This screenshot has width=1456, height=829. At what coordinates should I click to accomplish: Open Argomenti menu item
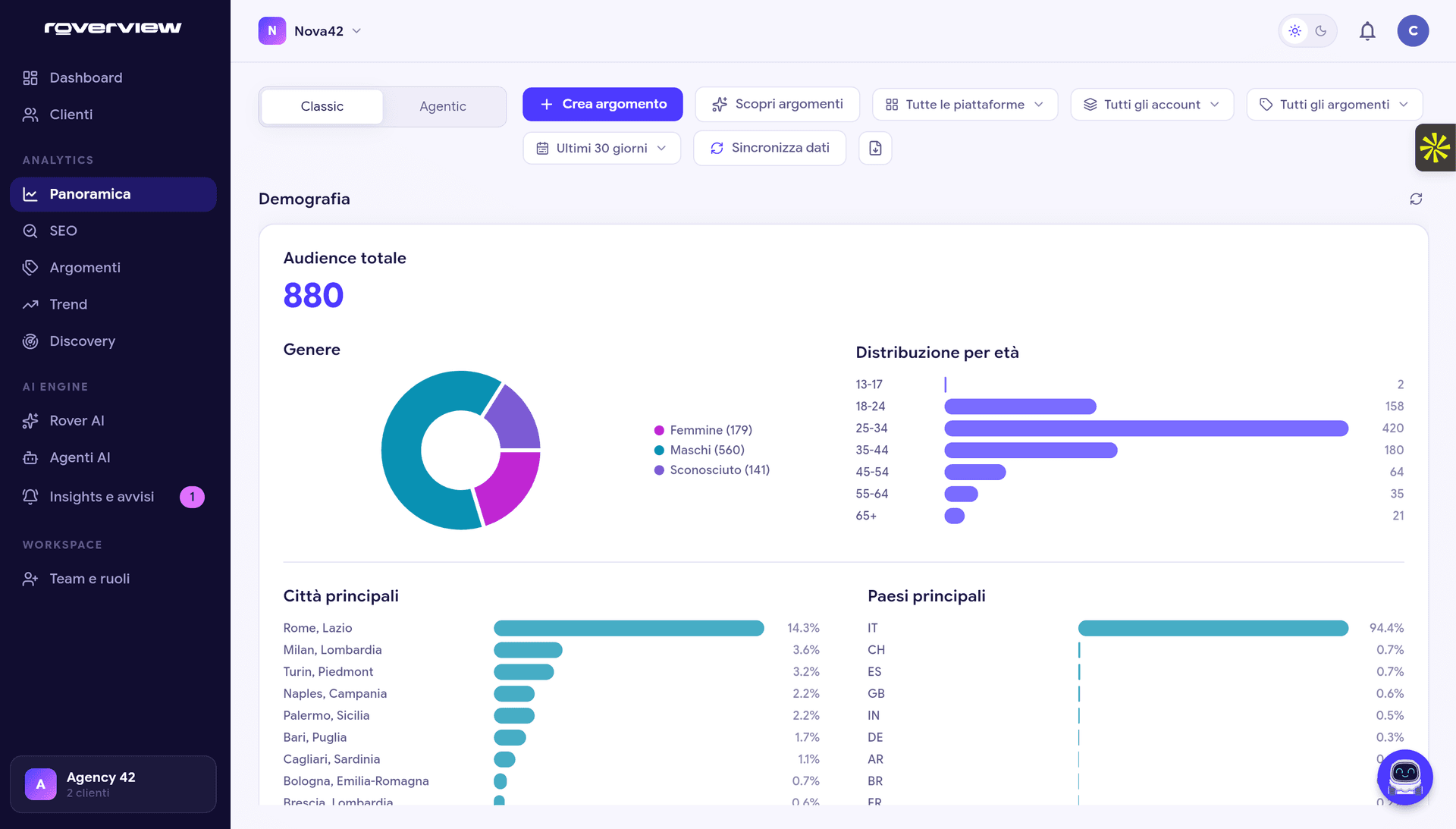pyautogui.click(x=113, y=268)
